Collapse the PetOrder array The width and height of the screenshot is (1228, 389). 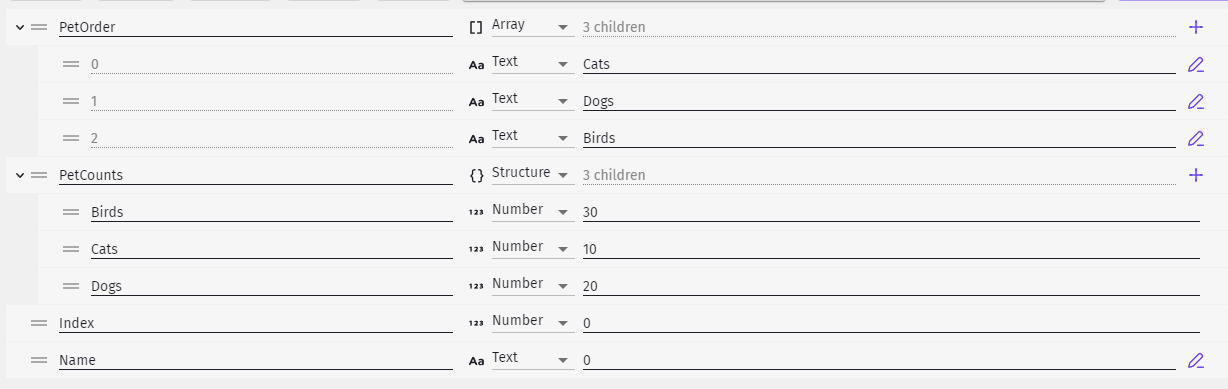pos(19,27)
